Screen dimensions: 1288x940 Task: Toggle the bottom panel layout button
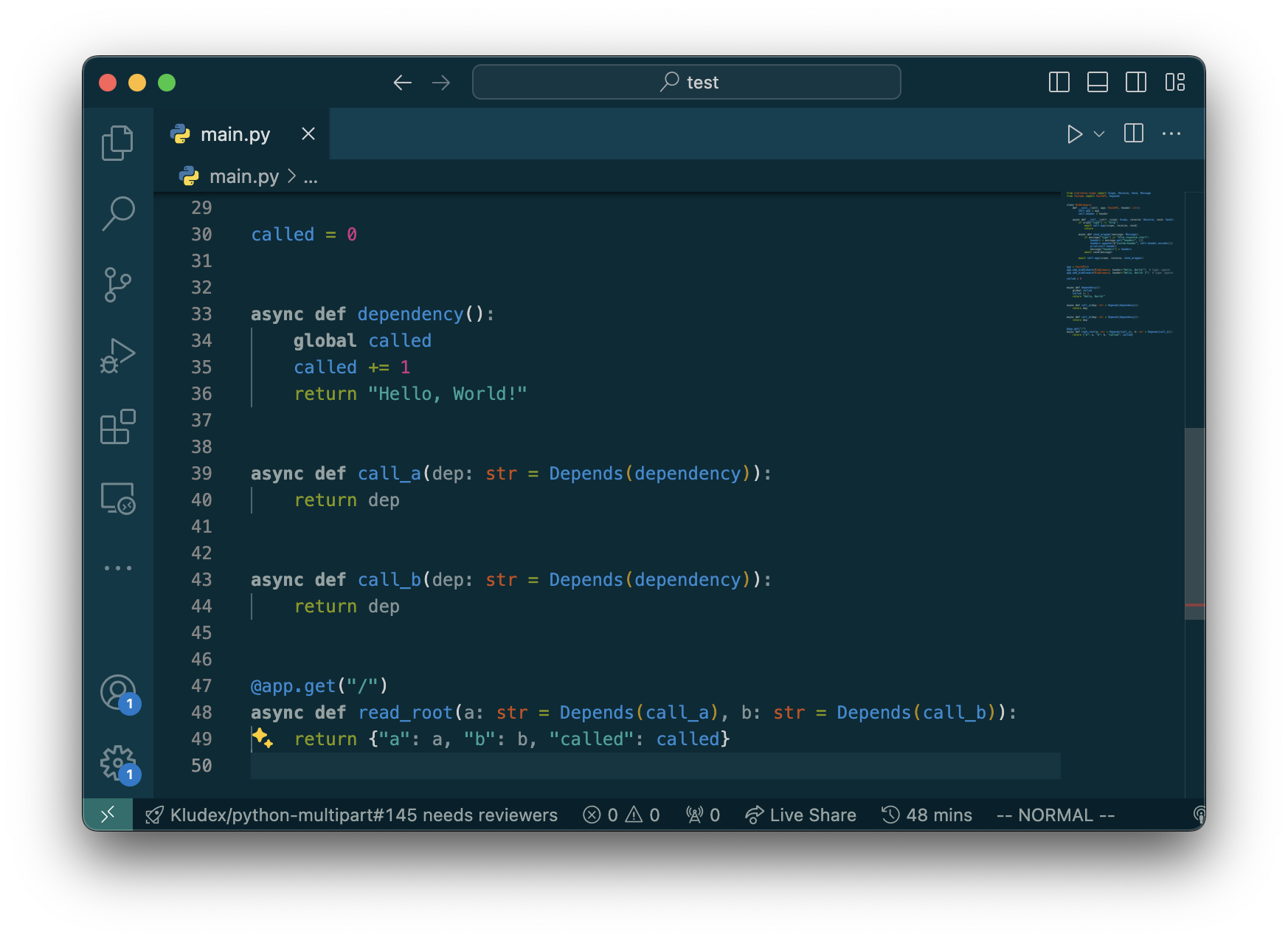coord(1097,82)
